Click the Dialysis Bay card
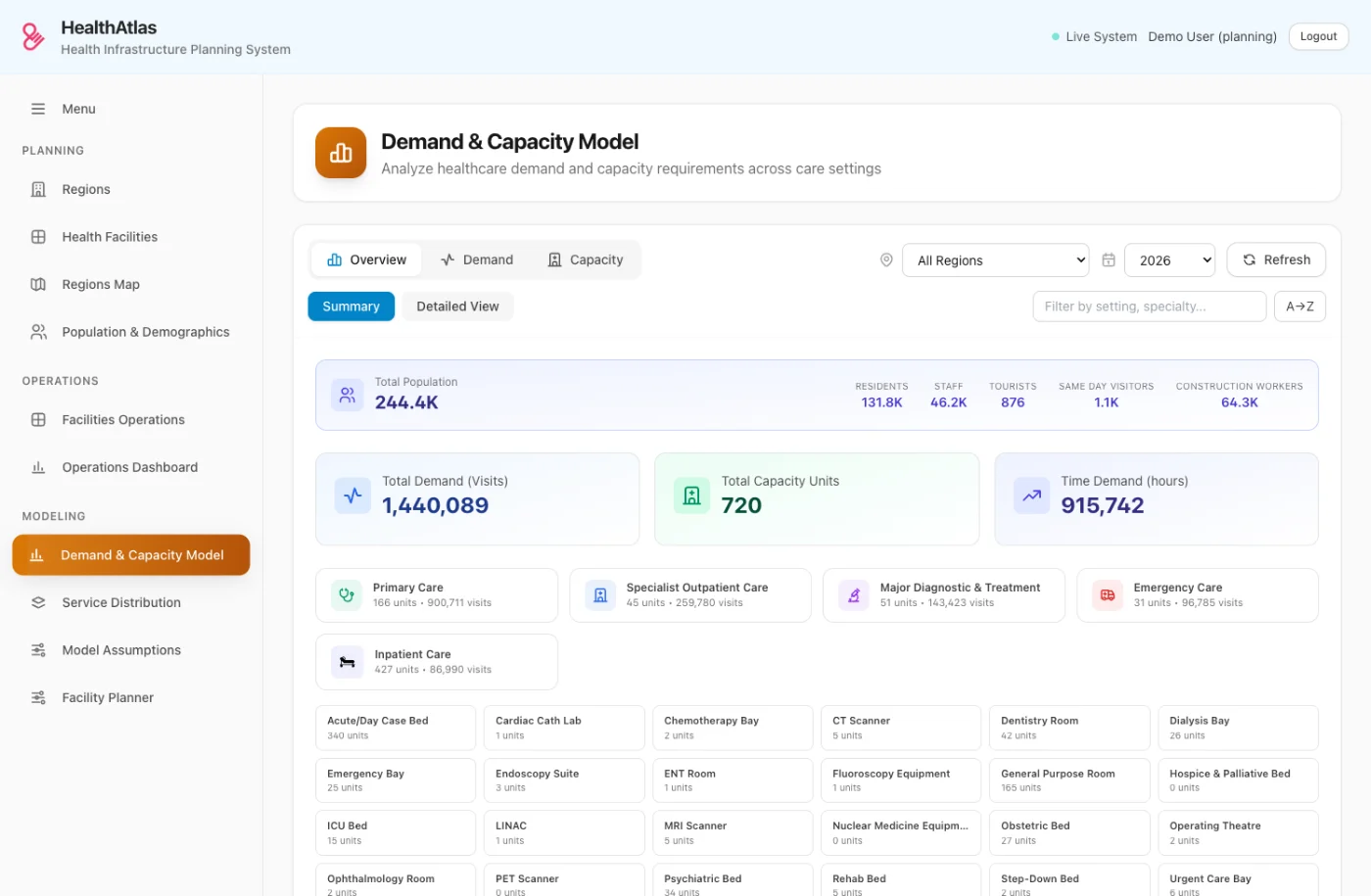The image size is (1371, 896). click(1238, 728)
